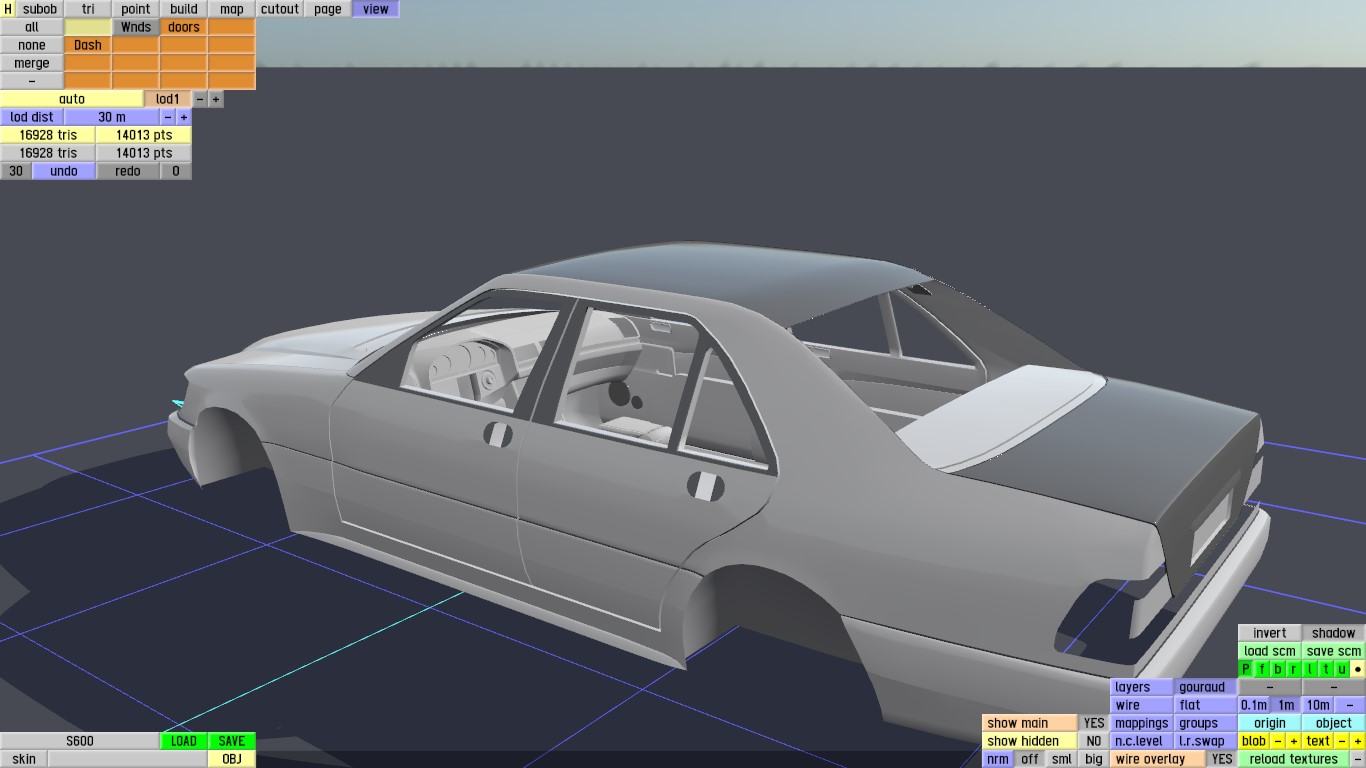Toggle the shadow option
This screenshot has width=1366, height=768.
pos(1334,633)
